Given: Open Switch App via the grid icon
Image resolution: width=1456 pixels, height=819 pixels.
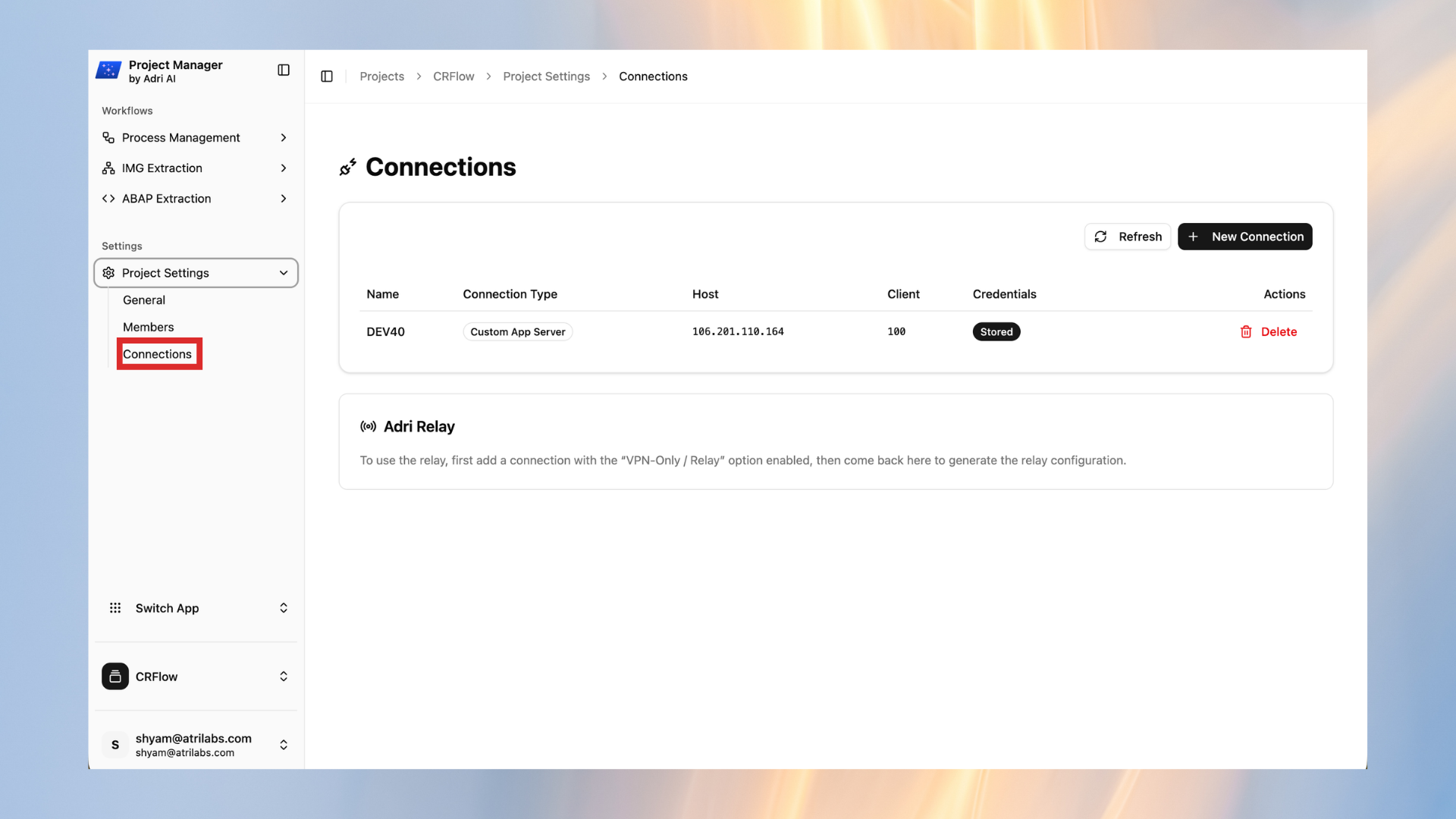Looking at the screenshot, I should (115, 607).
